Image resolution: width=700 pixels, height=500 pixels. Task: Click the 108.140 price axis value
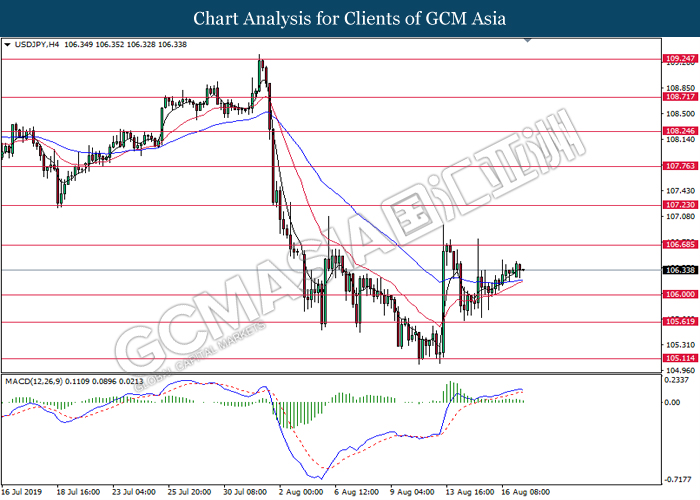click(x=680, y=140)
